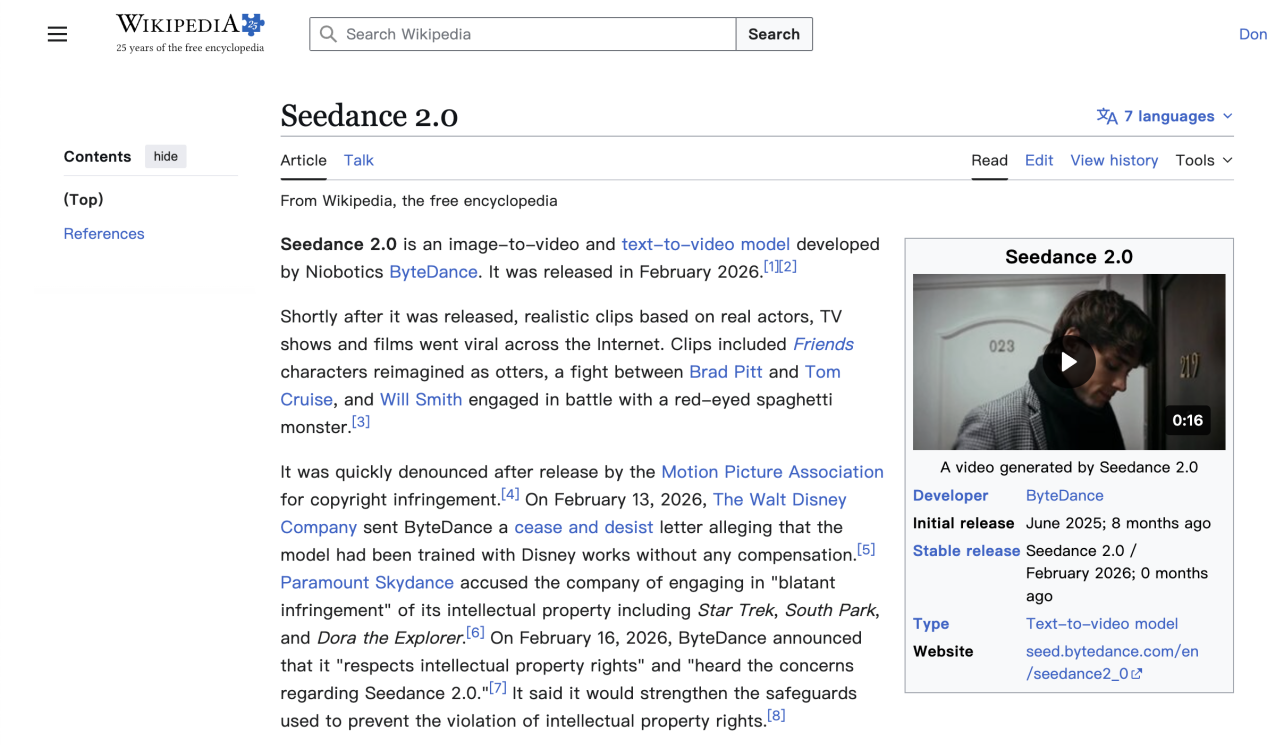This screenshot has height=748, width=1267.
Task: Open citation footnote 3
Action: [361, 422]
